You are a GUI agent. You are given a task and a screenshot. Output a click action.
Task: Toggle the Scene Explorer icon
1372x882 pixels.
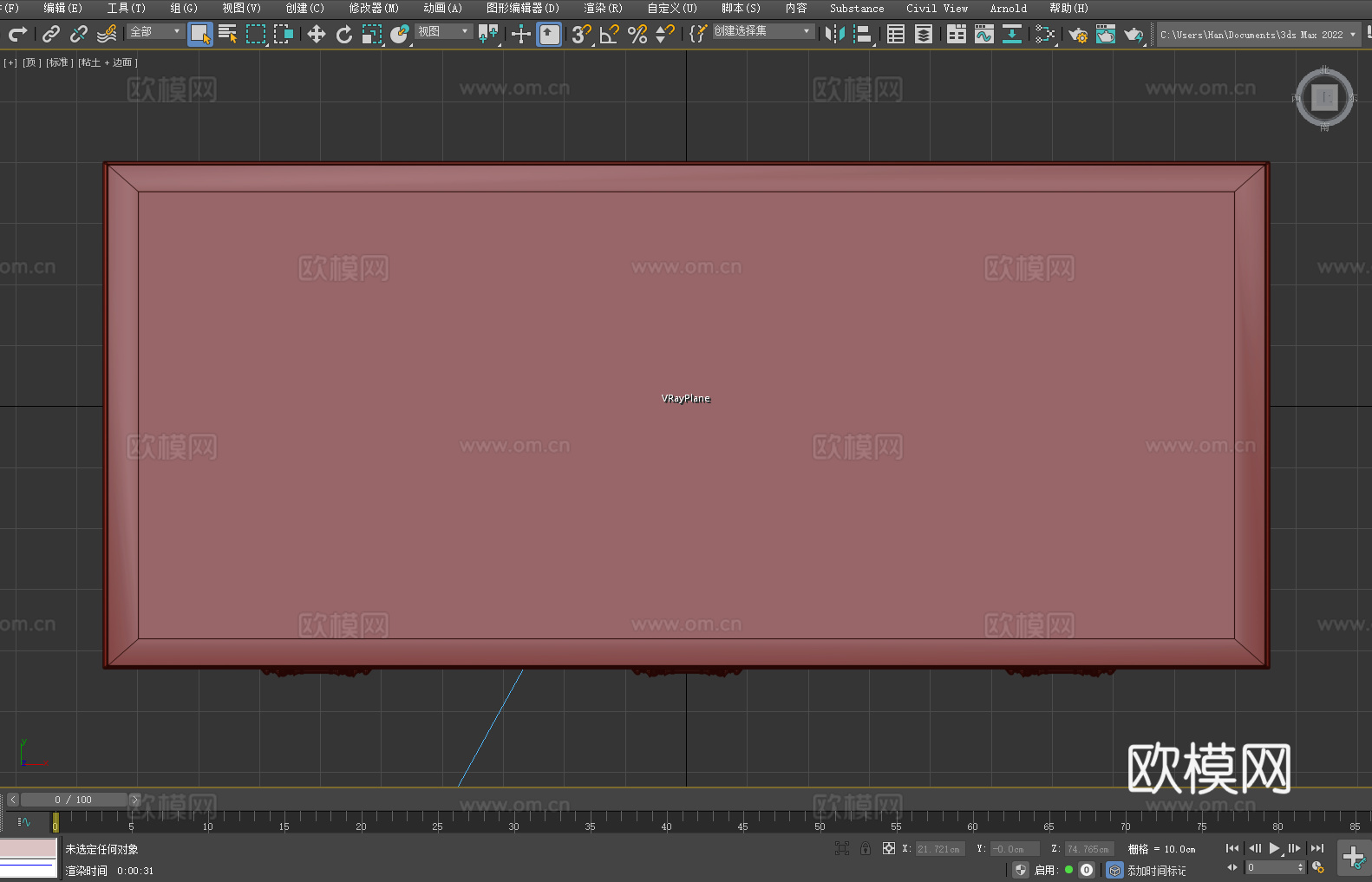896,34
